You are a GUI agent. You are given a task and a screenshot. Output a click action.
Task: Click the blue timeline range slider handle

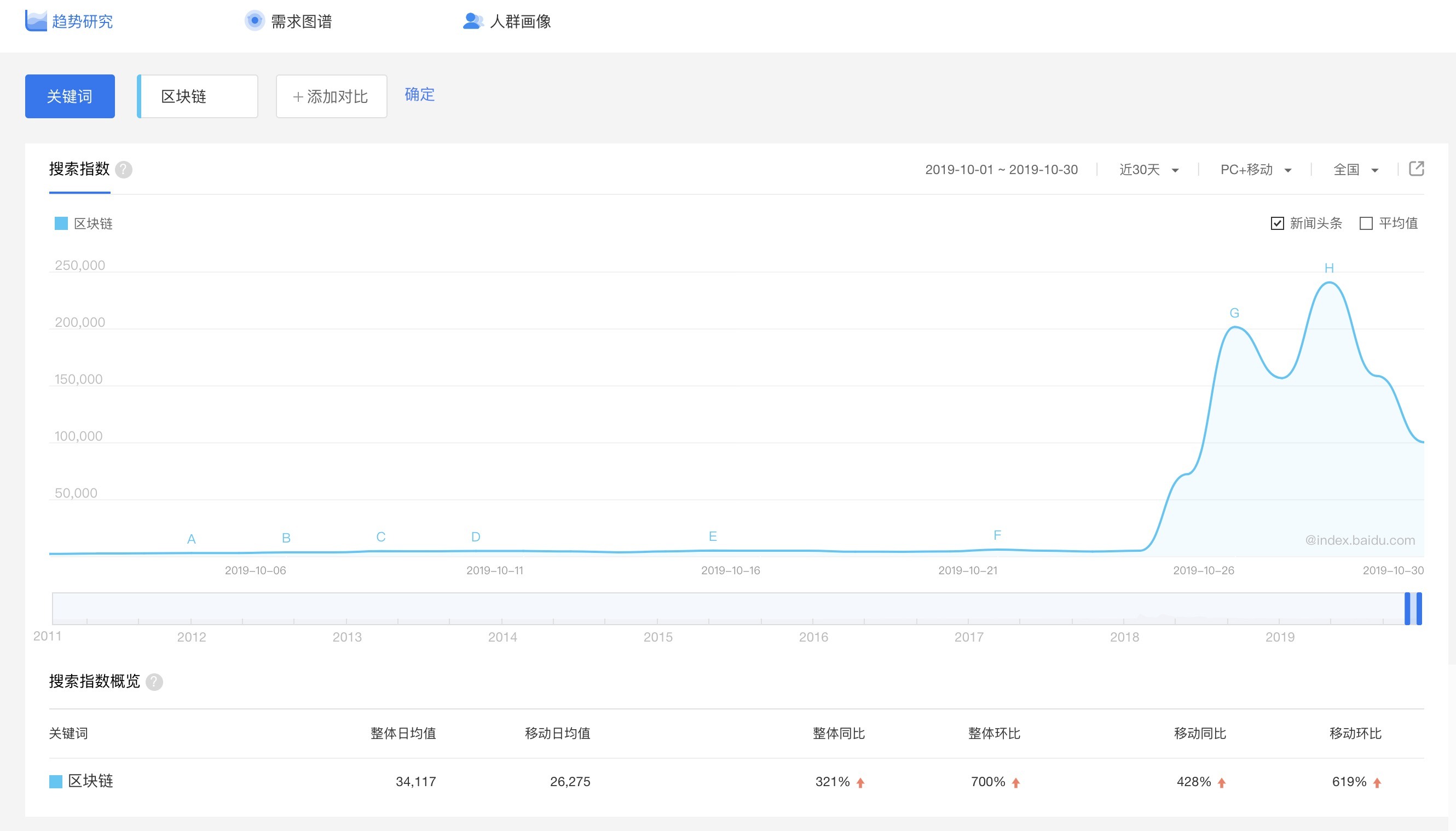pos(1413,608)
